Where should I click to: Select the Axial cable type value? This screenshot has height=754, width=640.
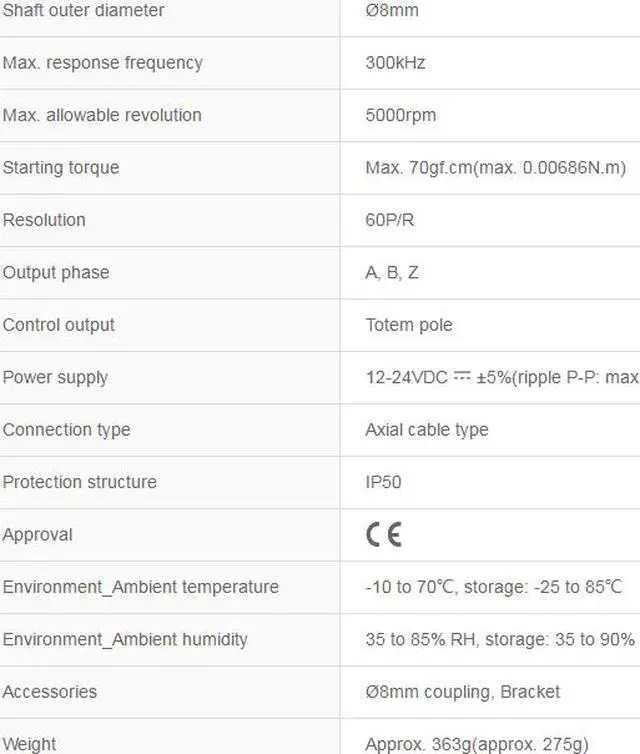pos(427,430)
